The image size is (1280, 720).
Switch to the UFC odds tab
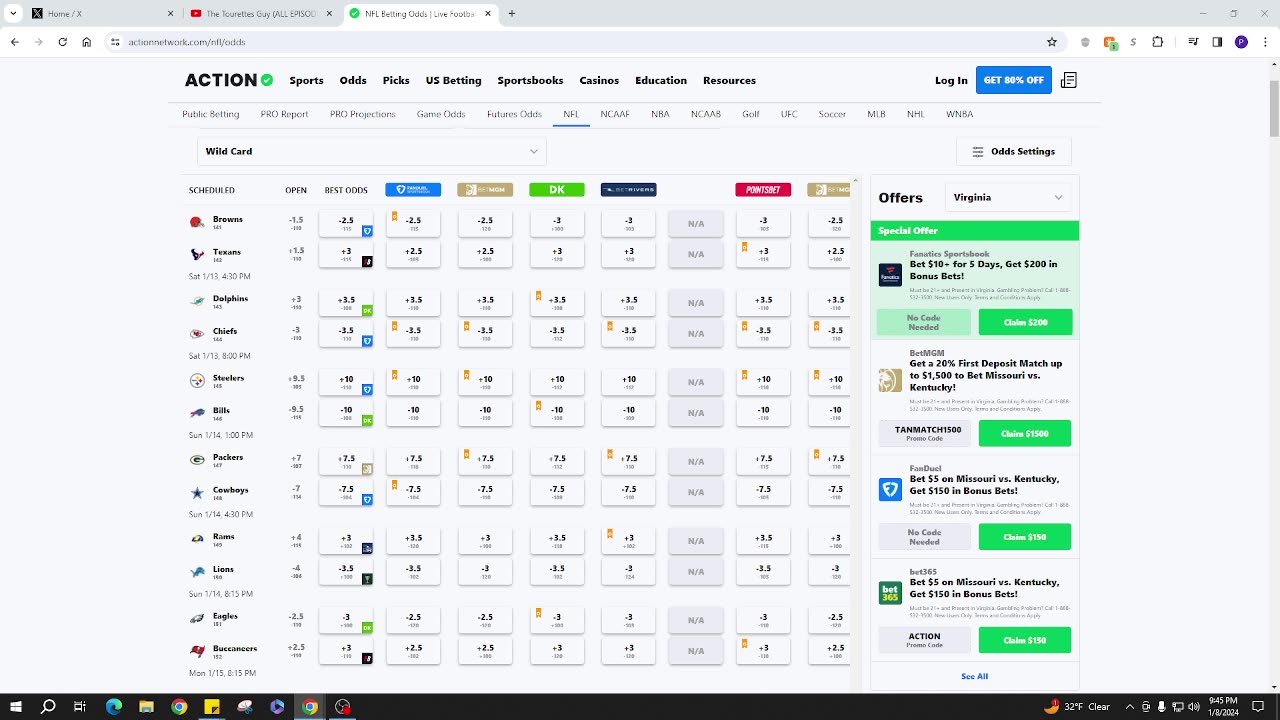click(x=789, y=114)
